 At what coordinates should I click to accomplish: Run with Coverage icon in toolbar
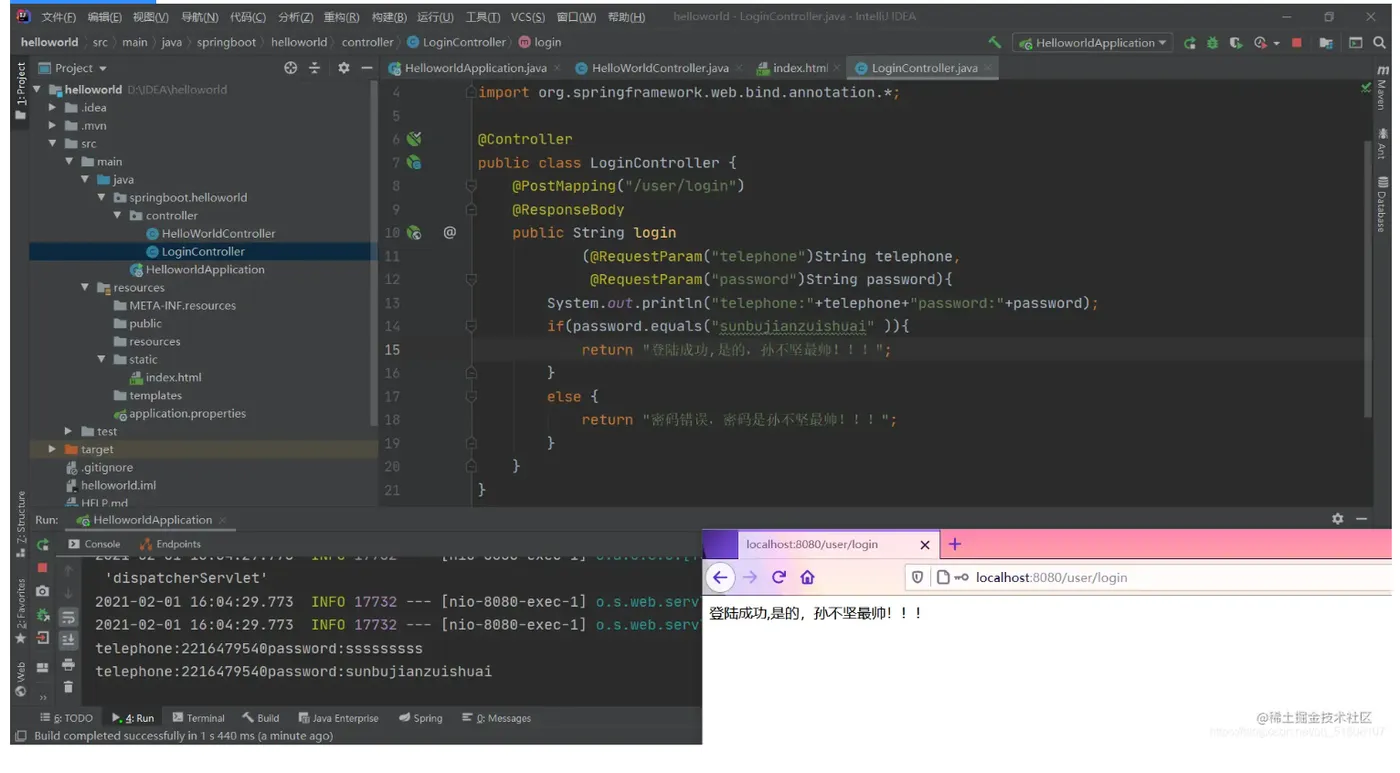click(x=1236, y=43)
